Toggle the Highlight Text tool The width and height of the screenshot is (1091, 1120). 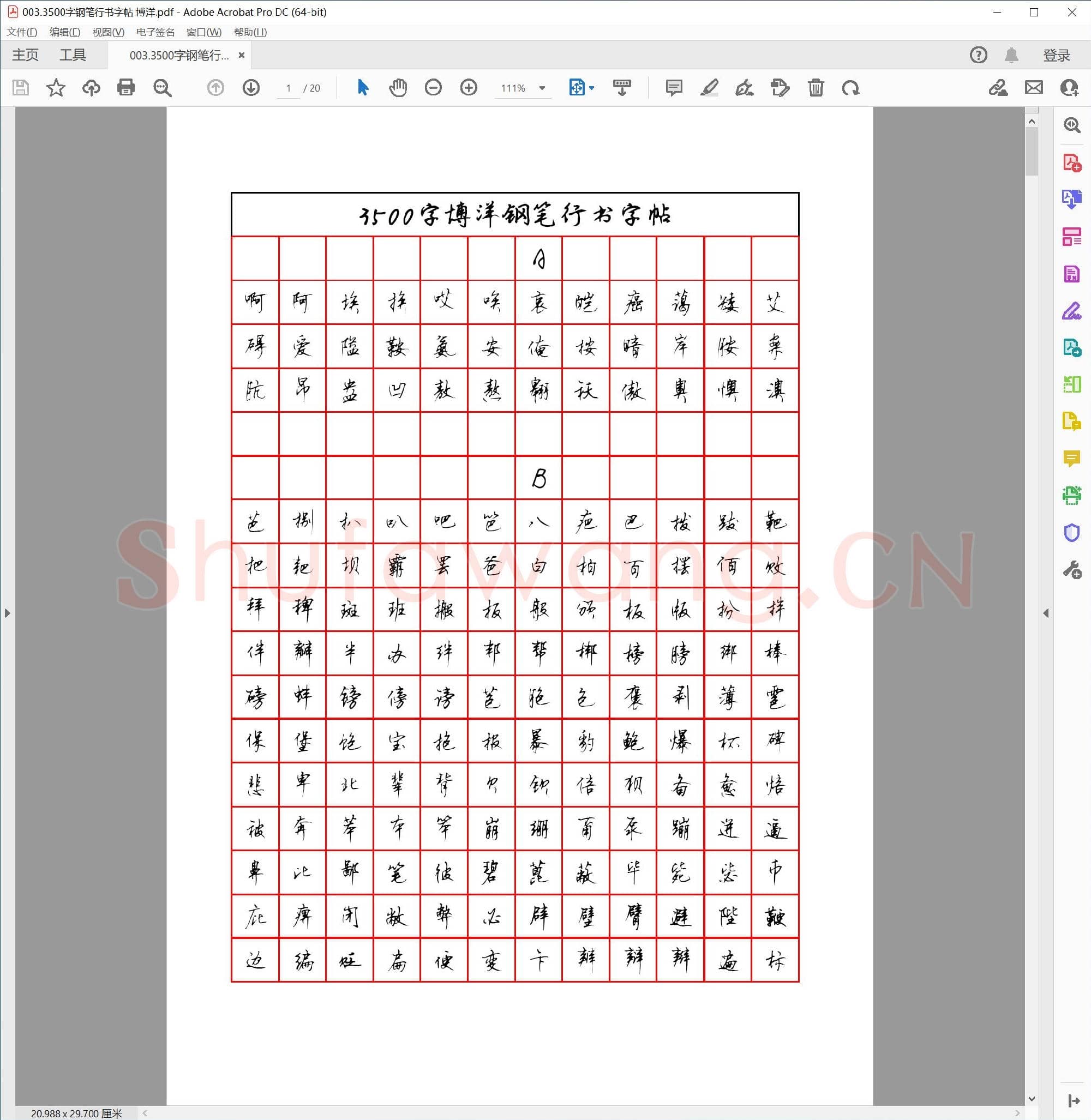(x=709, y=88)
